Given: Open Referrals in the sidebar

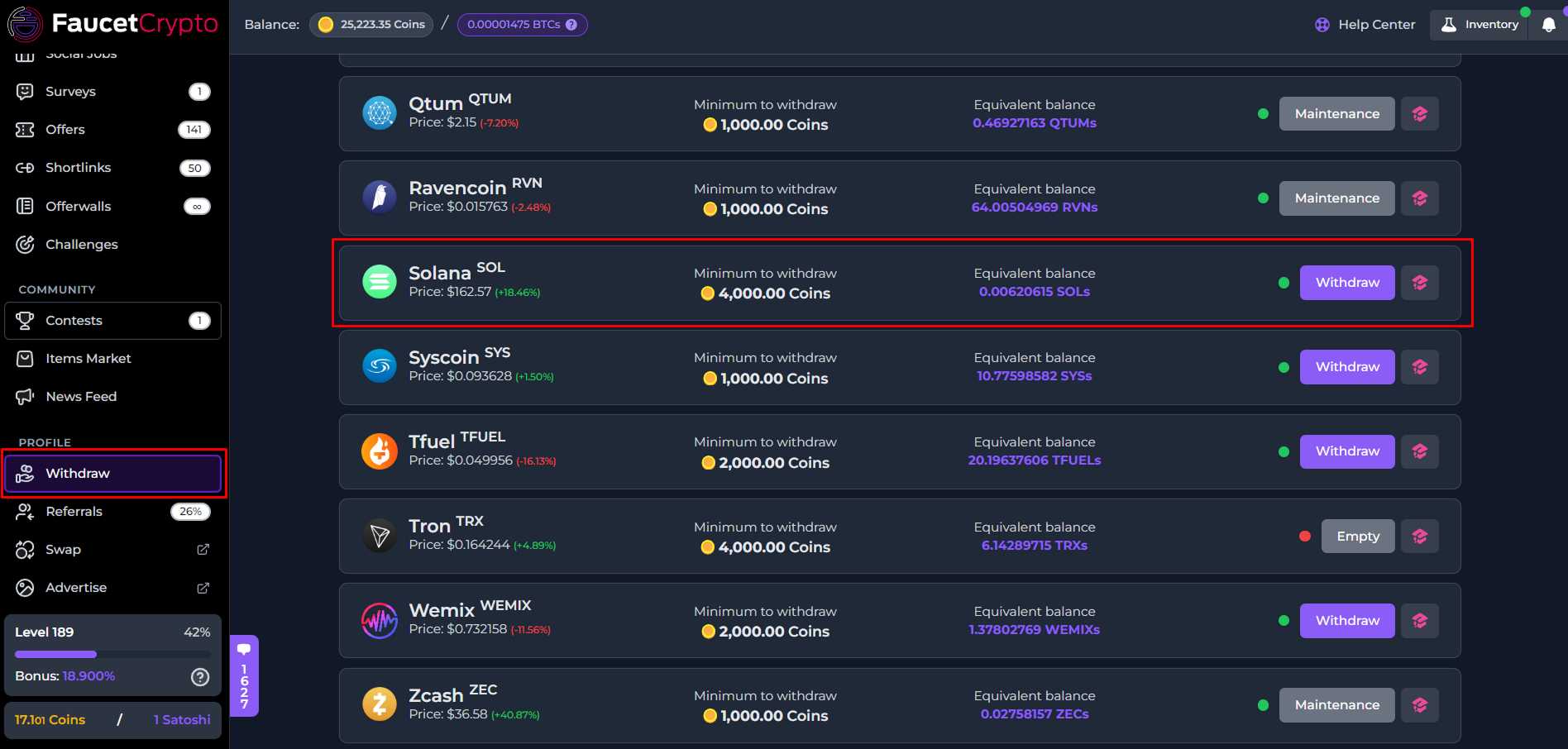Looking at the screenshot, I should [112, 512].
